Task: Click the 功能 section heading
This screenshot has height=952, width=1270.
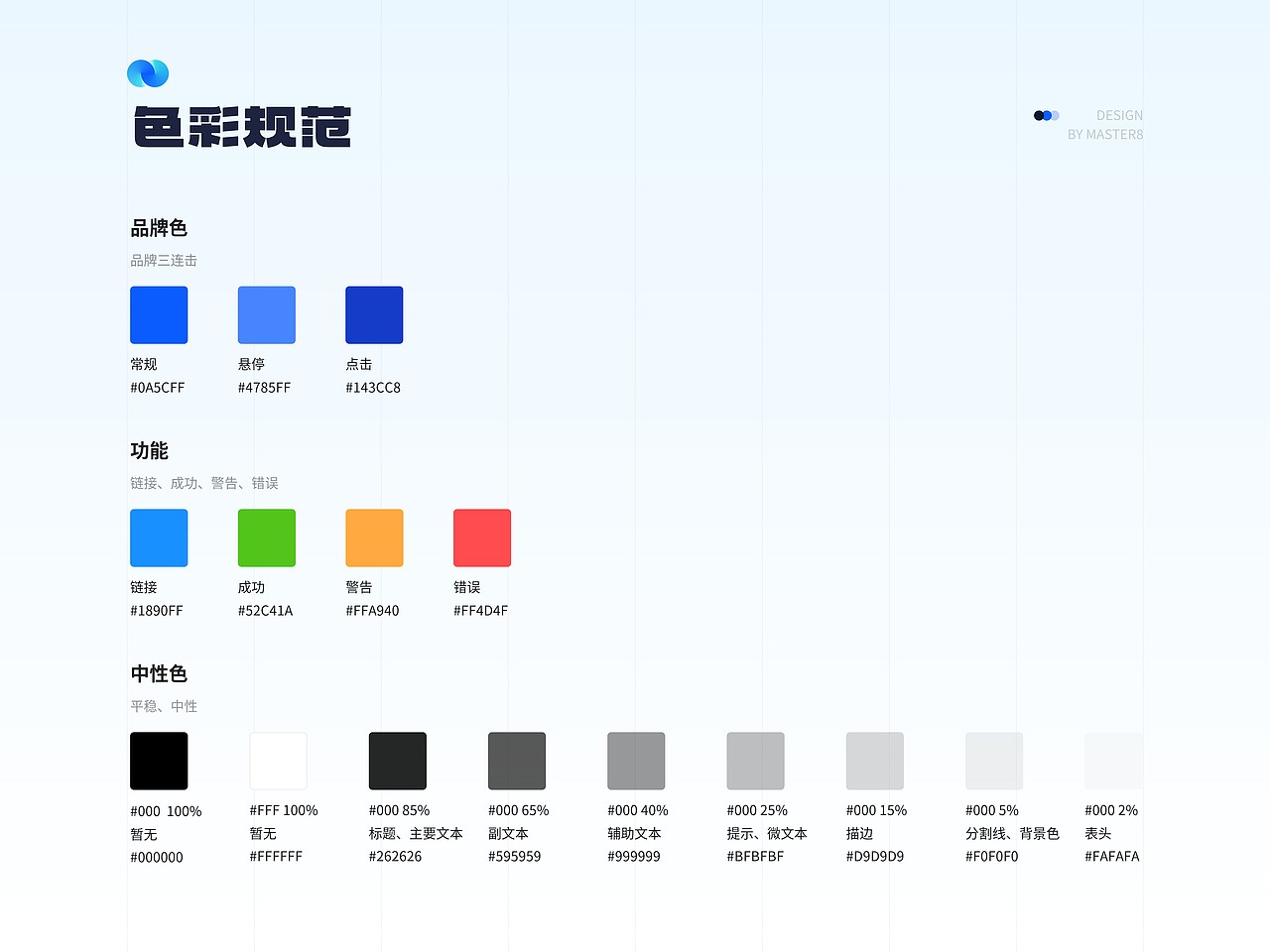Action: click(149, 451)
